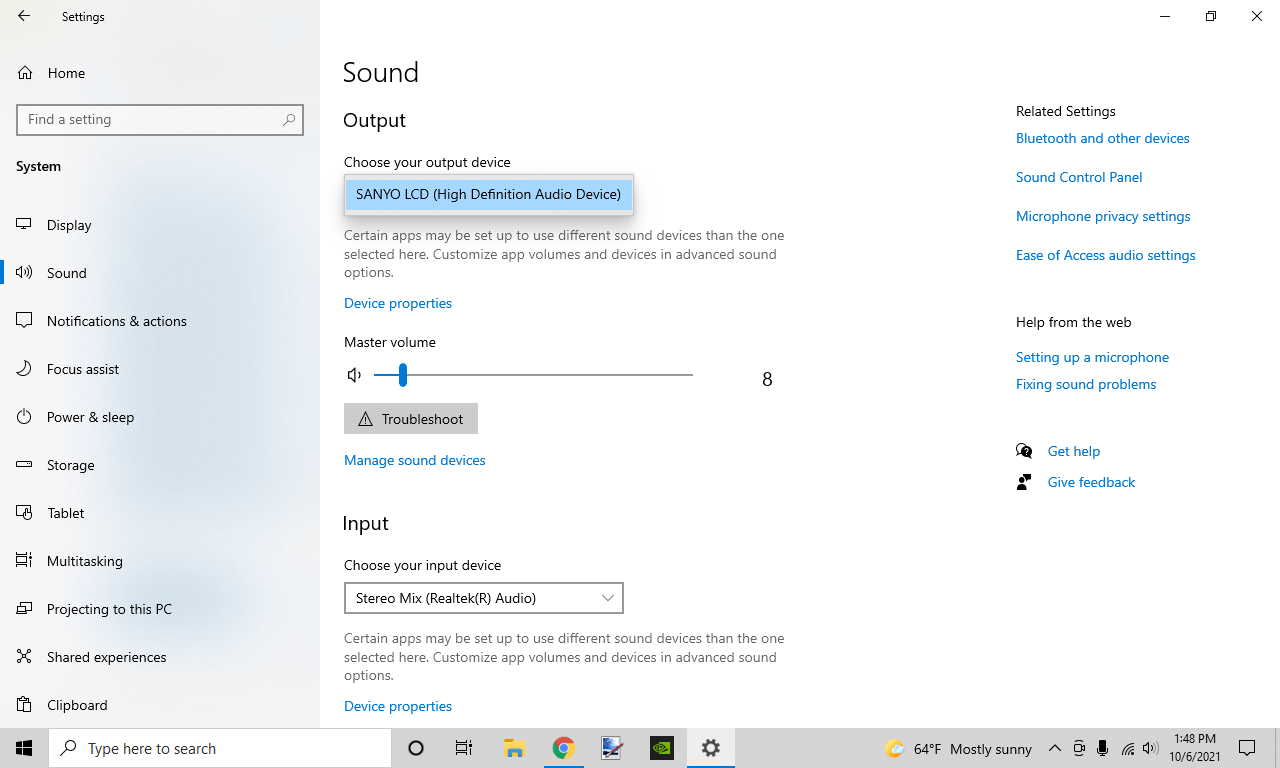Open Fixing sound problems help link
Screen dimensions: 1280x768
[x=1086, y=384]
